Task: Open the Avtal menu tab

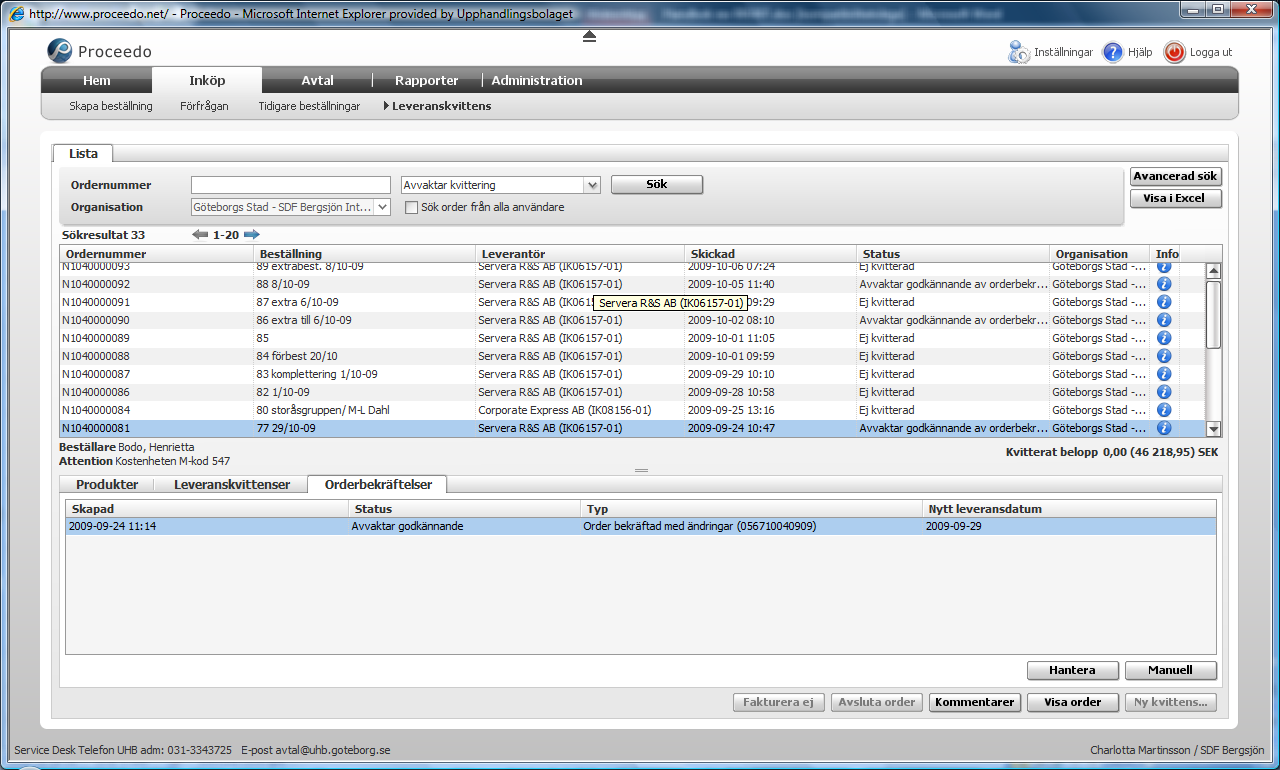Action: pyautogui.click(x=317, y=80)
